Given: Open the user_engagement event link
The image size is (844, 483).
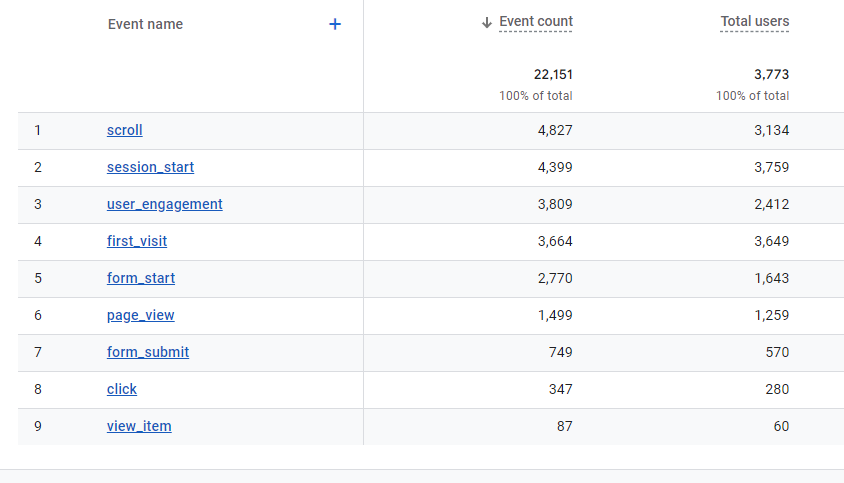Looking at the screenshot, I should pyautogui.click(x=164, y=205).
